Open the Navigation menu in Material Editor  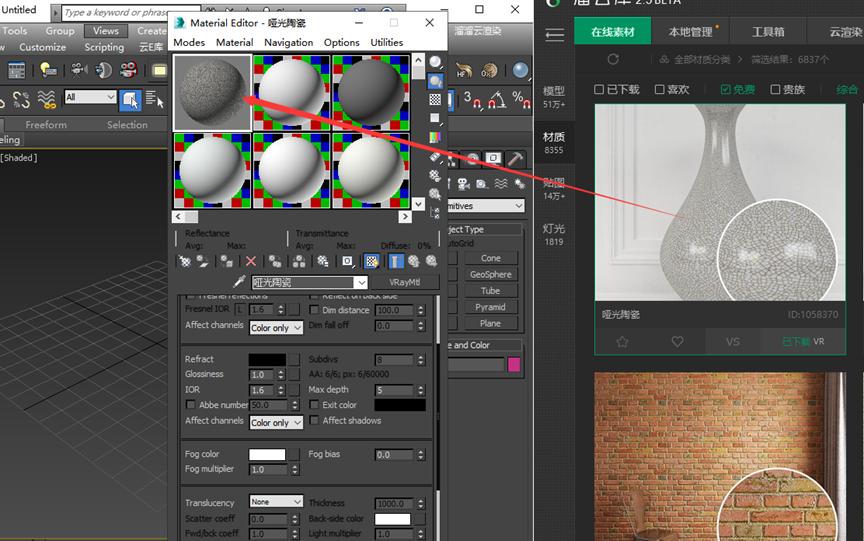(288, 42)
